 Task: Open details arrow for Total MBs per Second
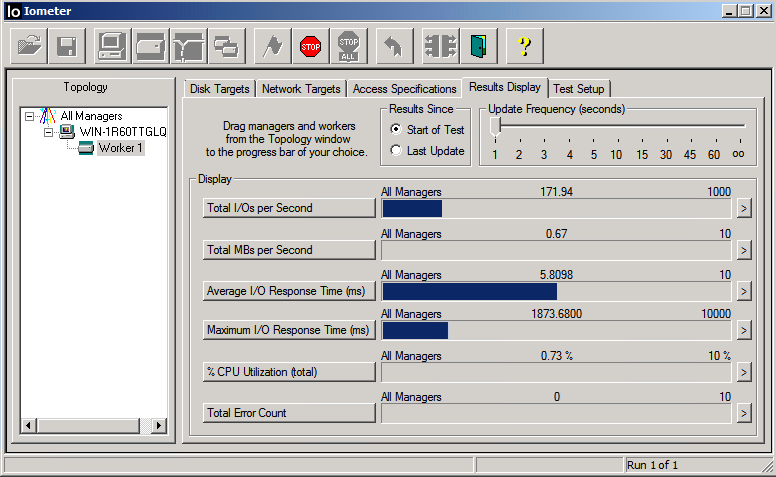tap(743, 250)
